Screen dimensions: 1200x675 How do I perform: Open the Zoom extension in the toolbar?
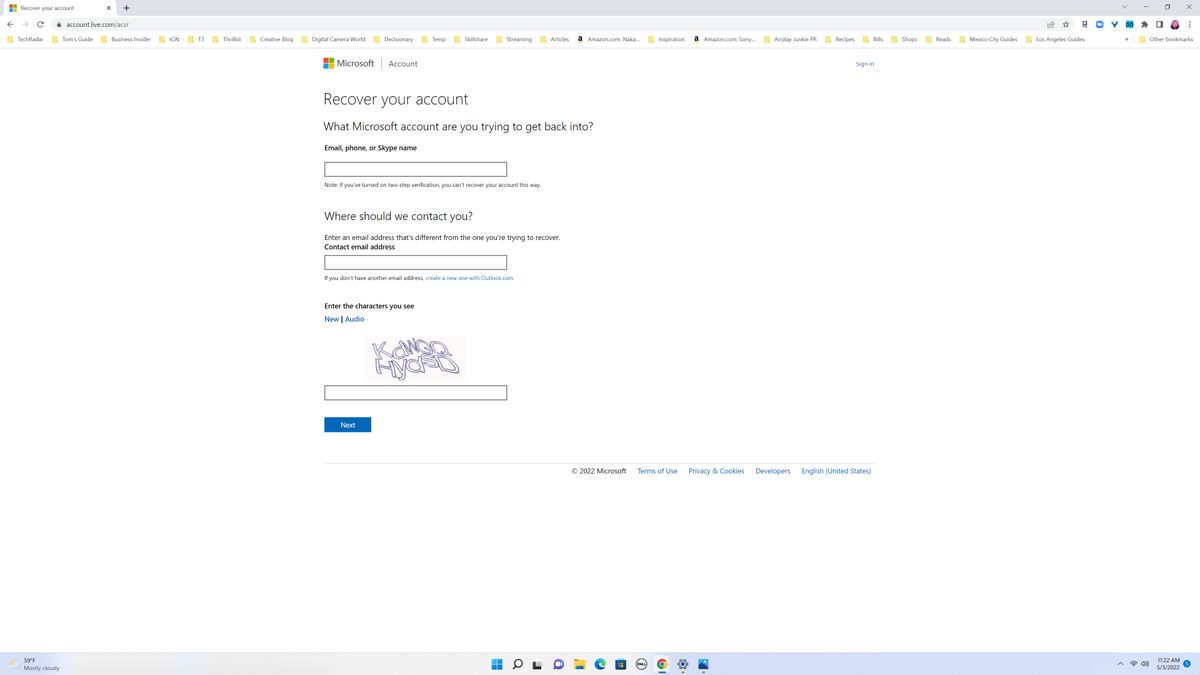(1099, 24)
